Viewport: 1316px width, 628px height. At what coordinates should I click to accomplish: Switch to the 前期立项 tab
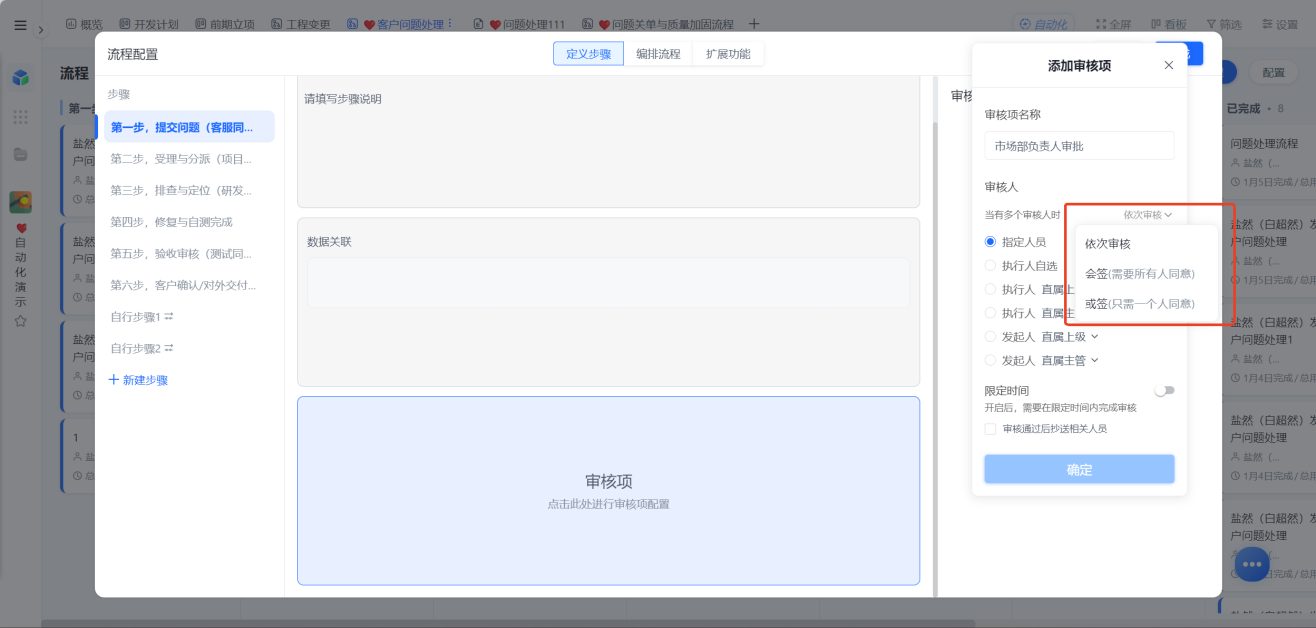click(x=225, y=24)
